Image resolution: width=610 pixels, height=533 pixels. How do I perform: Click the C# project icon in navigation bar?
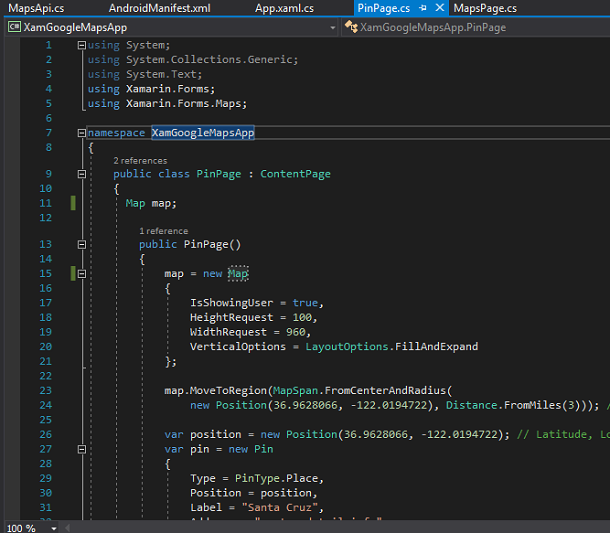coord(15,27)
